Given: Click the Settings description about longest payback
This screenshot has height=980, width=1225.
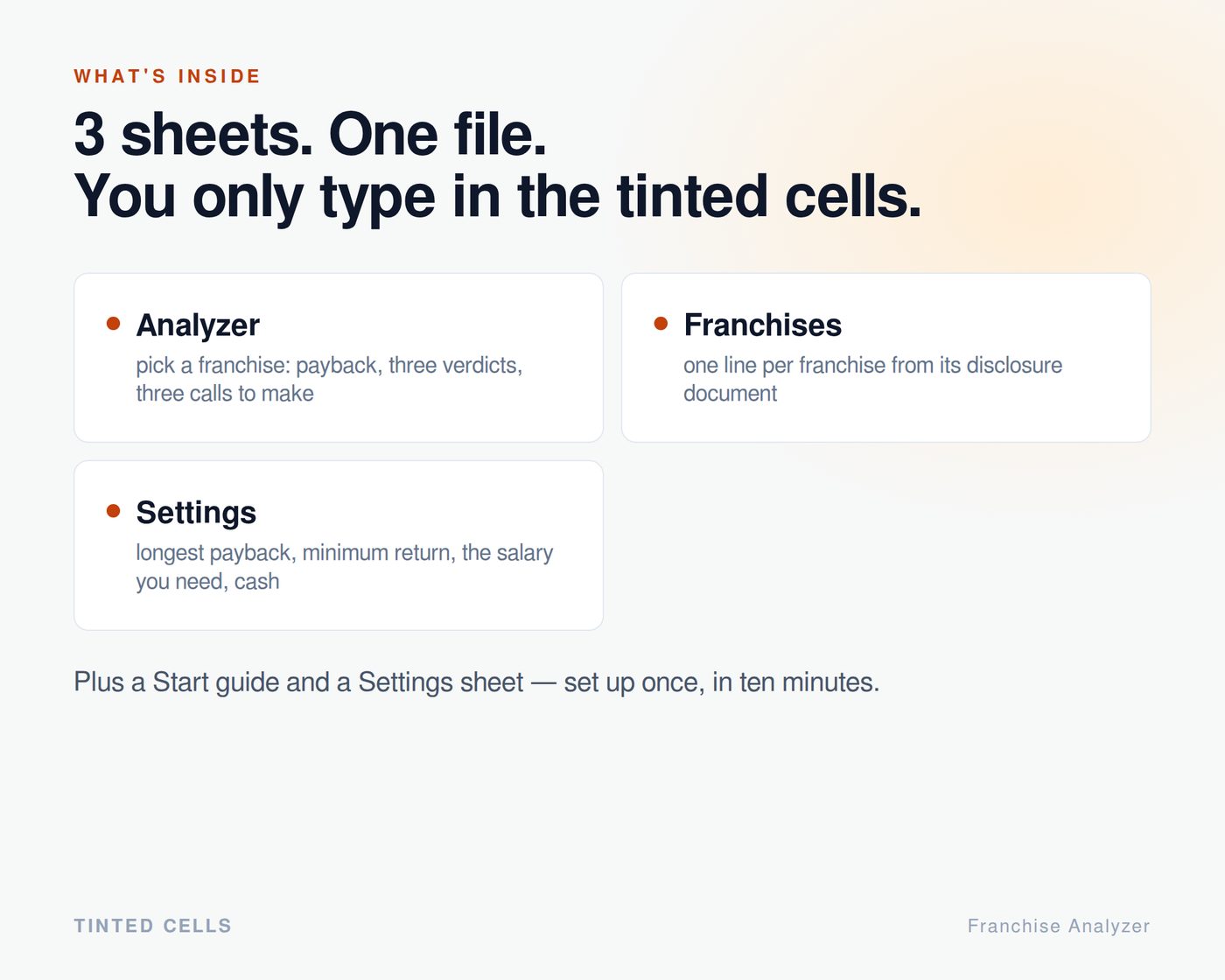Looking at the screenshot, I should [345, 567].
